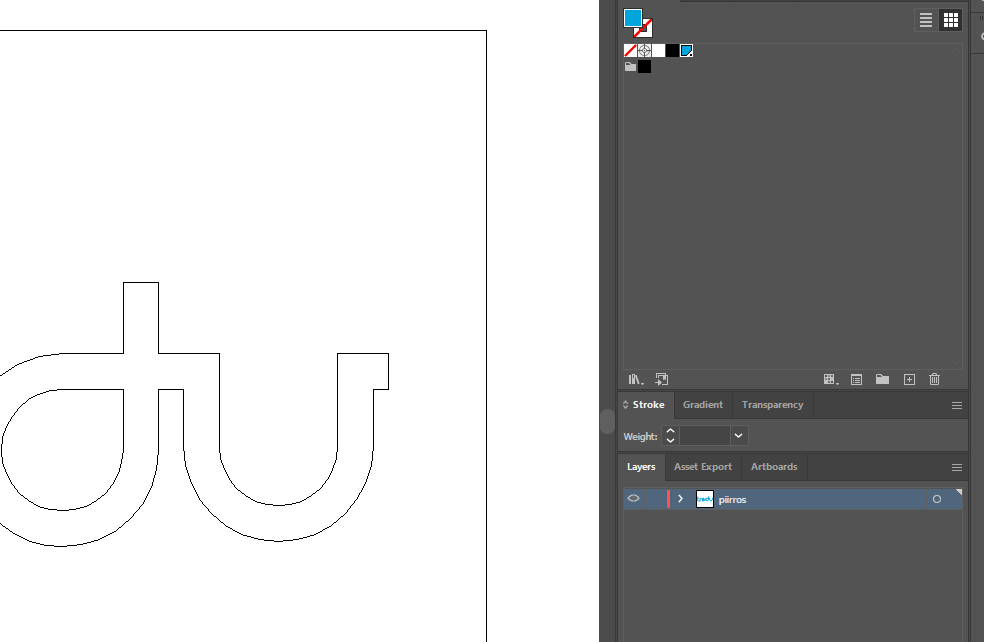The image size is (984, 642).
Task: Create a New Color Group
Action: click(882, 379)
